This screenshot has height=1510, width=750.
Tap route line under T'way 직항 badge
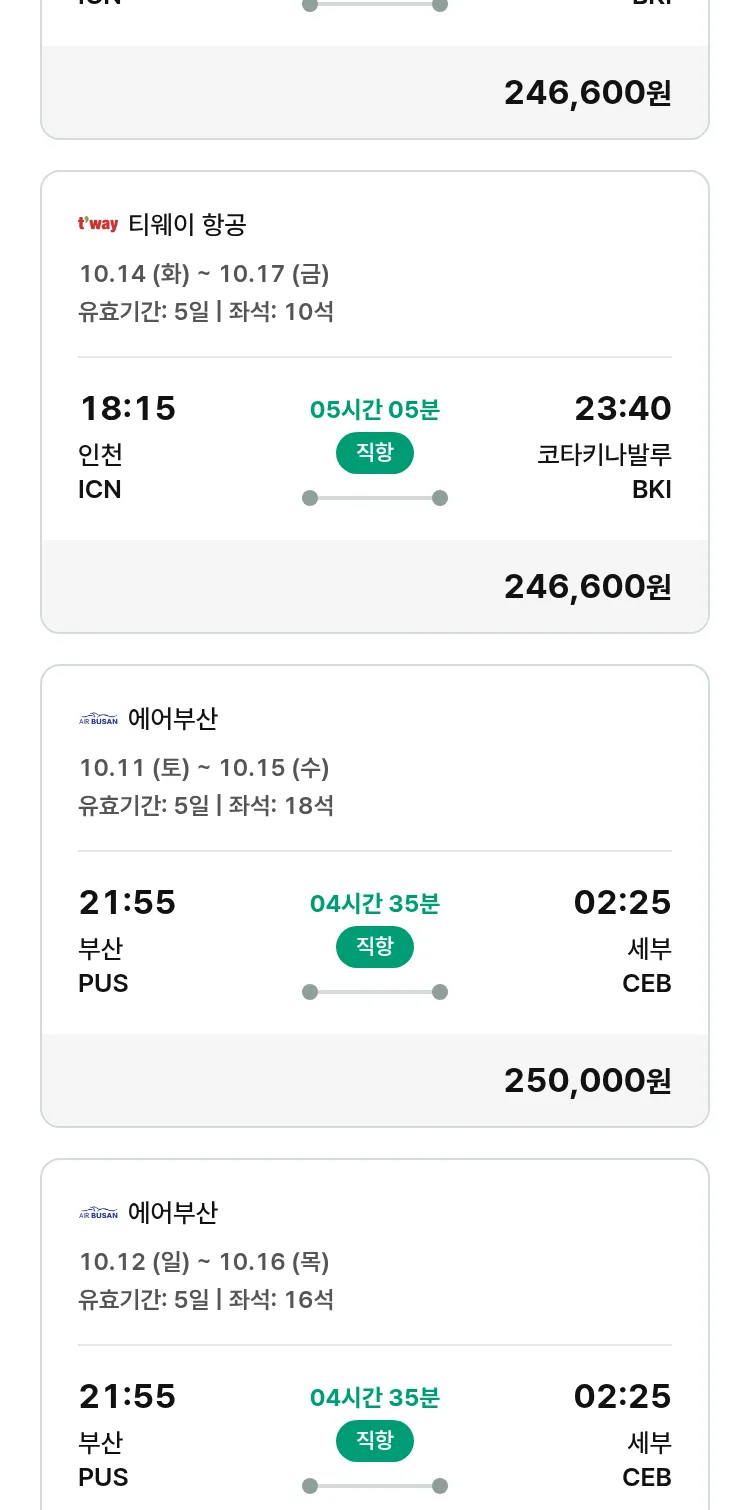375,498
